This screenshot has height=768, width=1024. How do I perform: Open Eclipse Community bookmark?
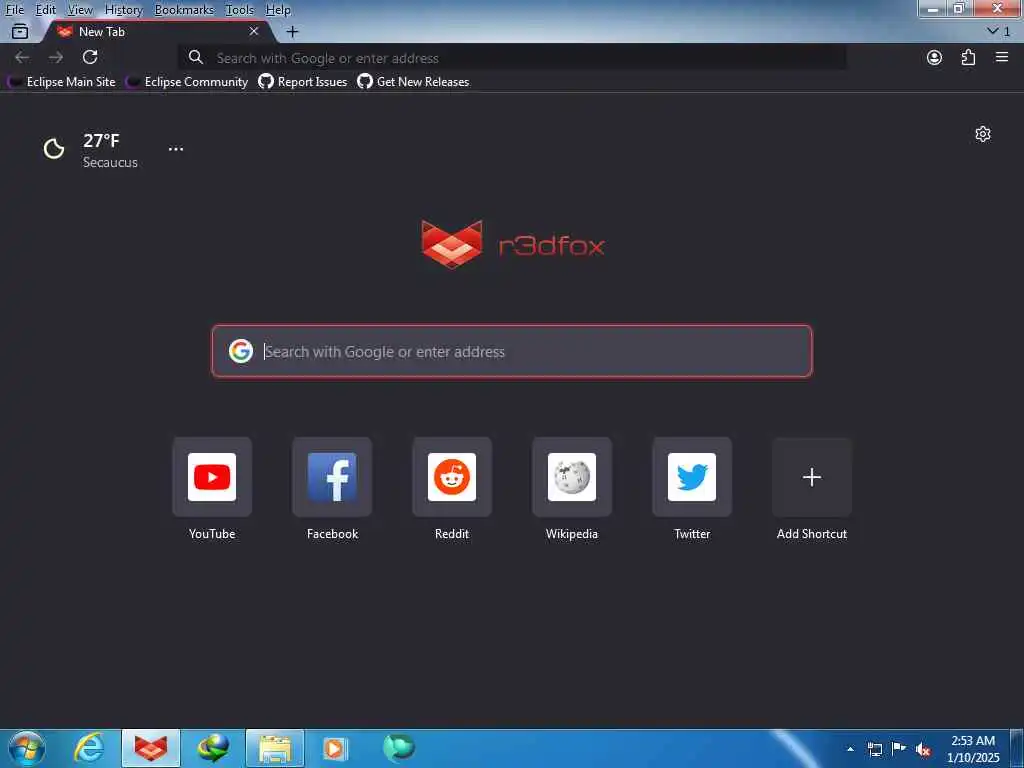click(187, 82)
